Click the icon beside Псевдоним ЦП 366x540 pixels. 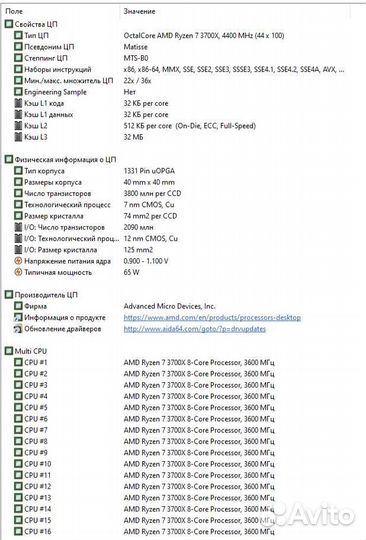coord(18,46)
